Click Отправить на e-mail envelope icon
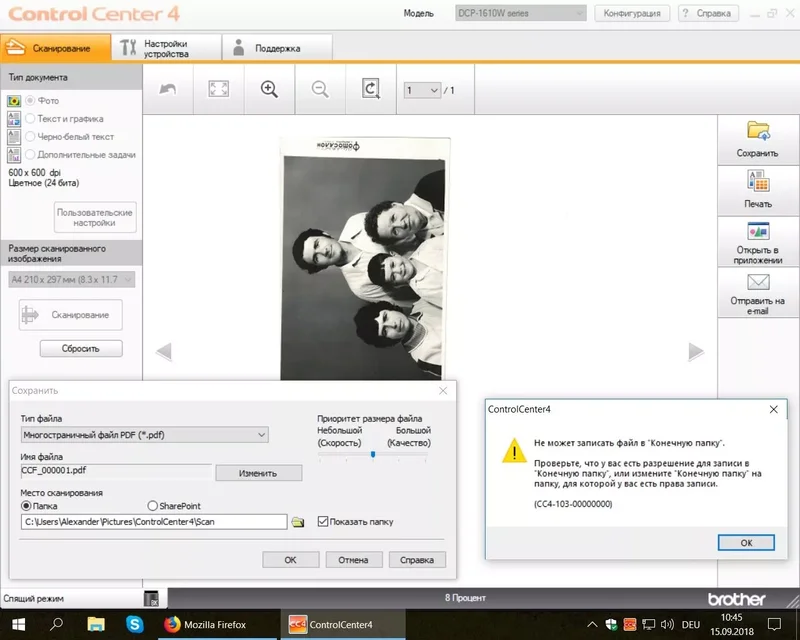This screenshot has height=640, width=800. (x=757, y=283)
